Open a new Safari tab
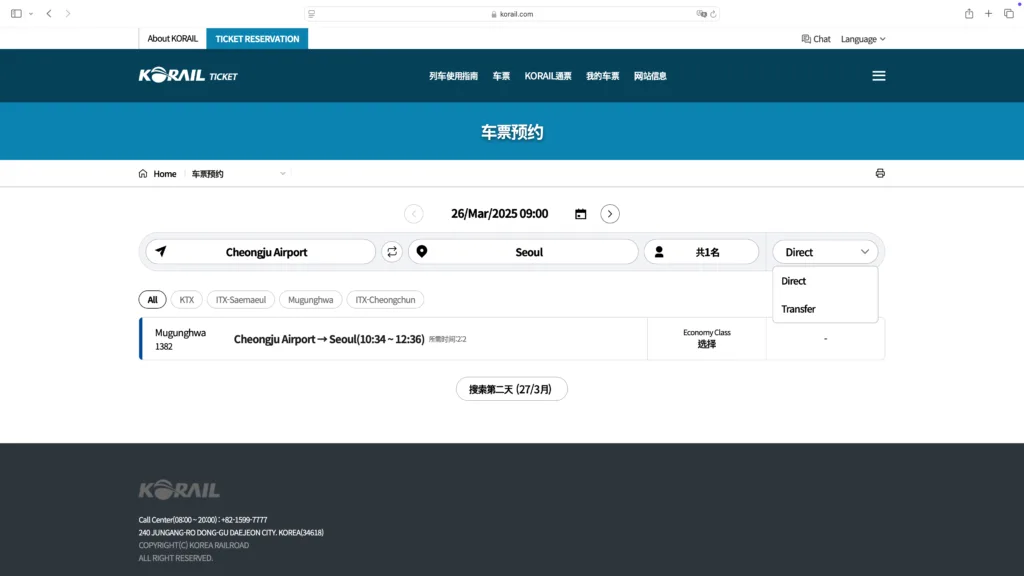 pyautogui.click(x=989, y=14)
